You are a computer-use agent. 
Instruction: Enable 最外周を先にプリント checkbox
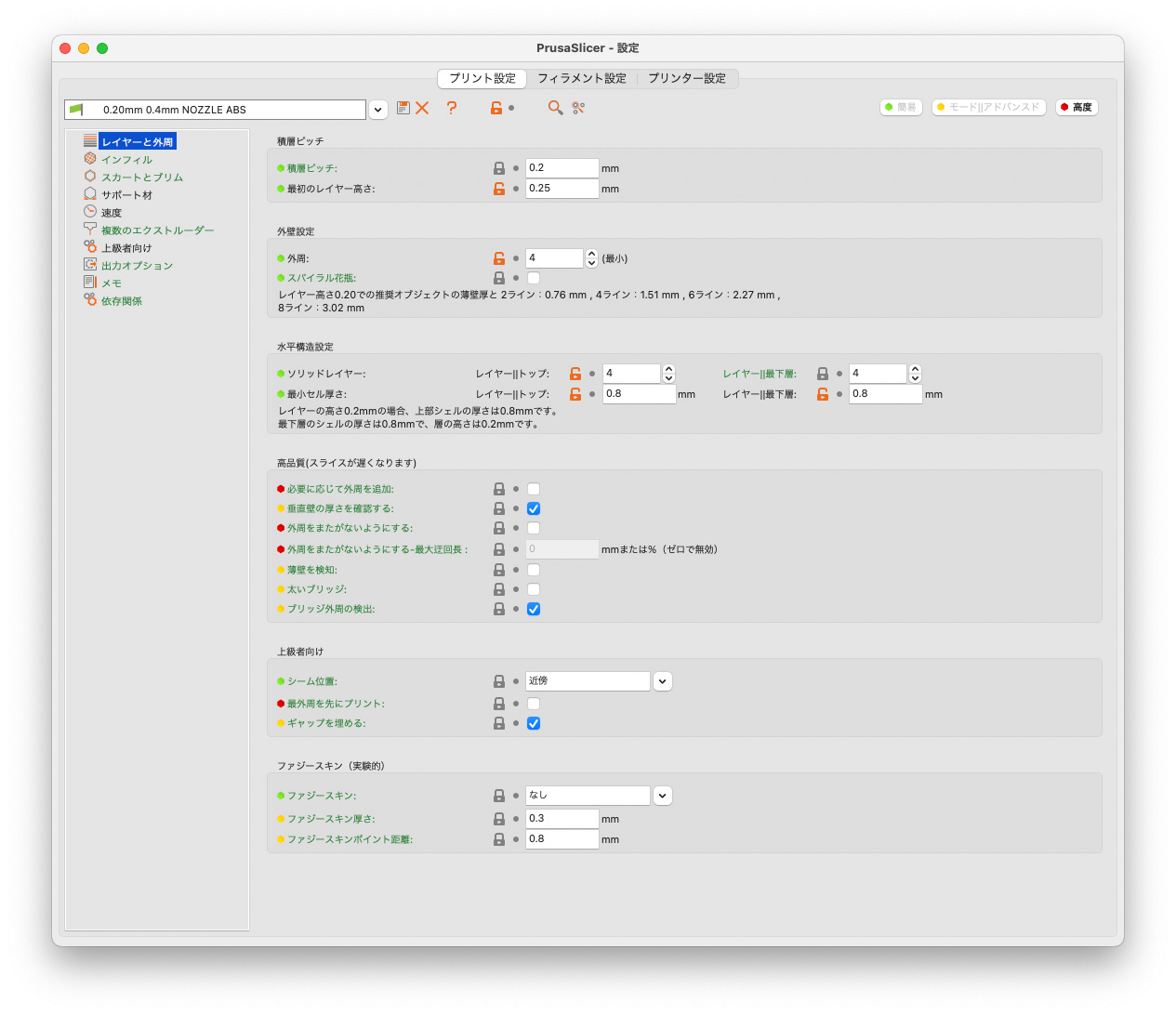[534, 704]
